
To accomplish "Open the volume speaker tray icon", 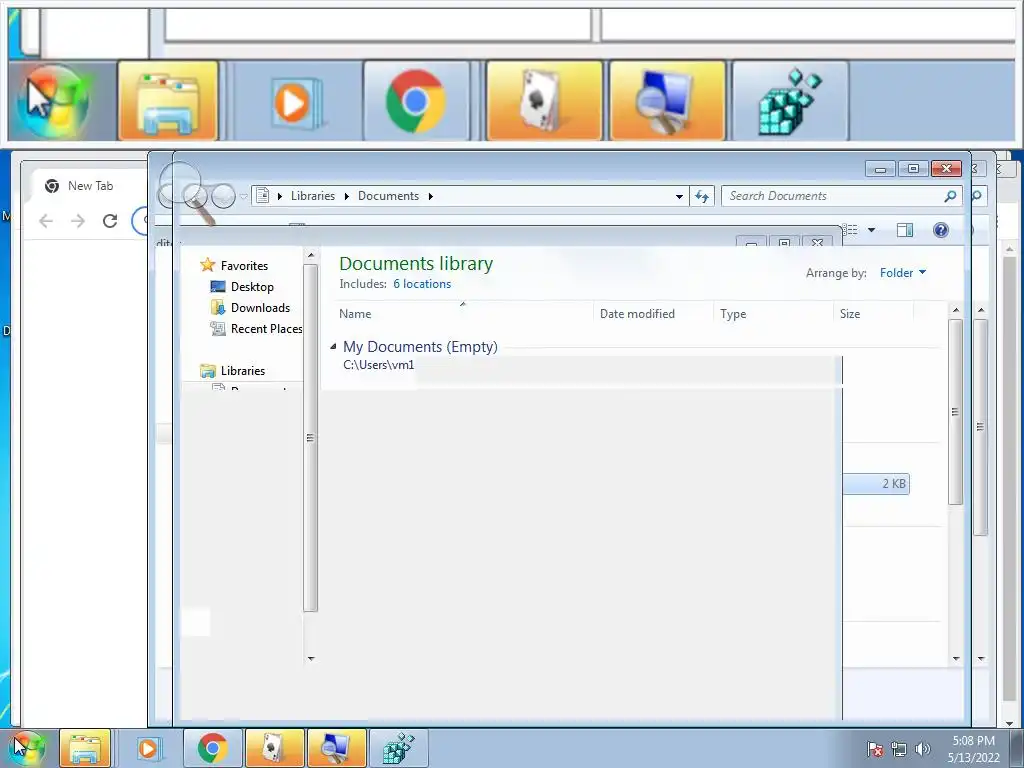I will tap(922, 749).
